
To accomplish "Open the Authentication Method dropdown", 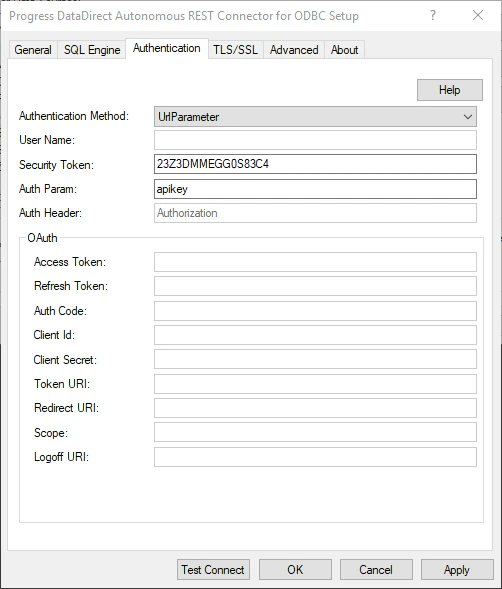I will (x=315, y=117).
